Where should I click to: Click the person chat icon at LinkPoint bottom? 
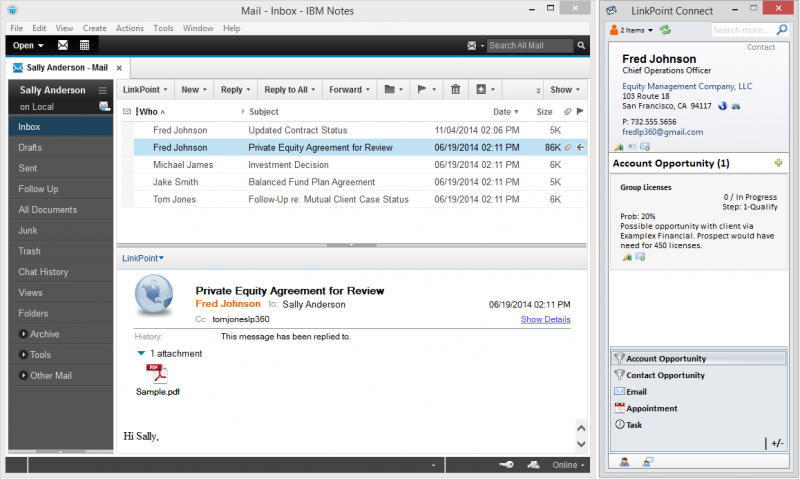(x=648, y=462)
